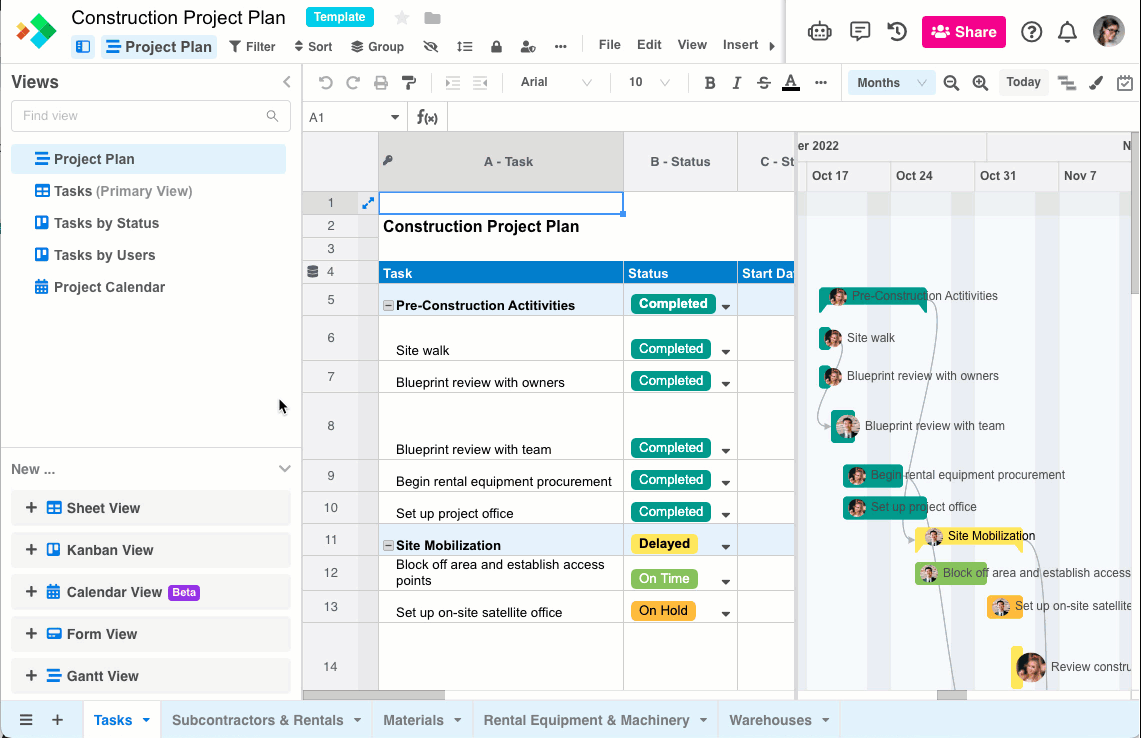1141x738 pixels.
Task: Toggle italic formatting
Action: coord(736,83)
